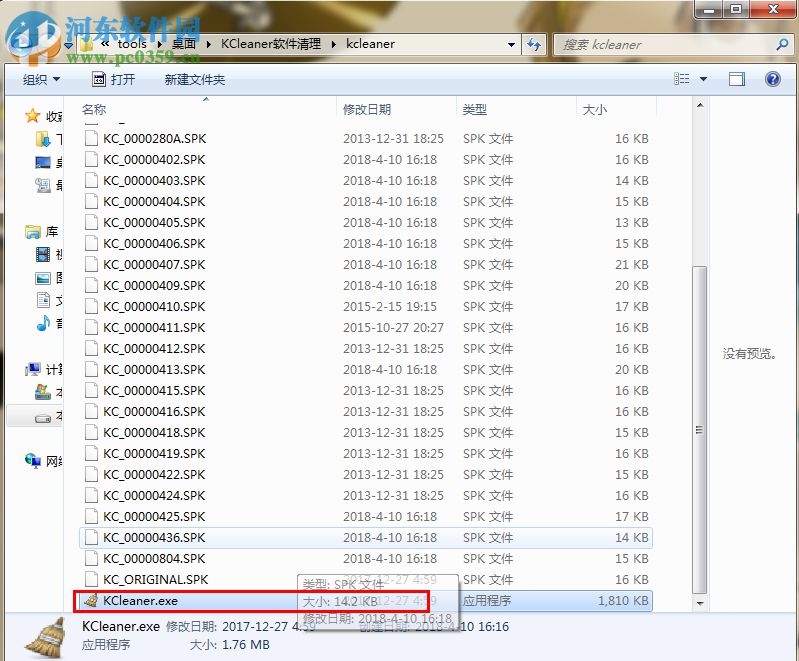This screenshot has height=661, width=799.
Task: Open the selected local disk drive icon
Action: (x=43, y=418)
